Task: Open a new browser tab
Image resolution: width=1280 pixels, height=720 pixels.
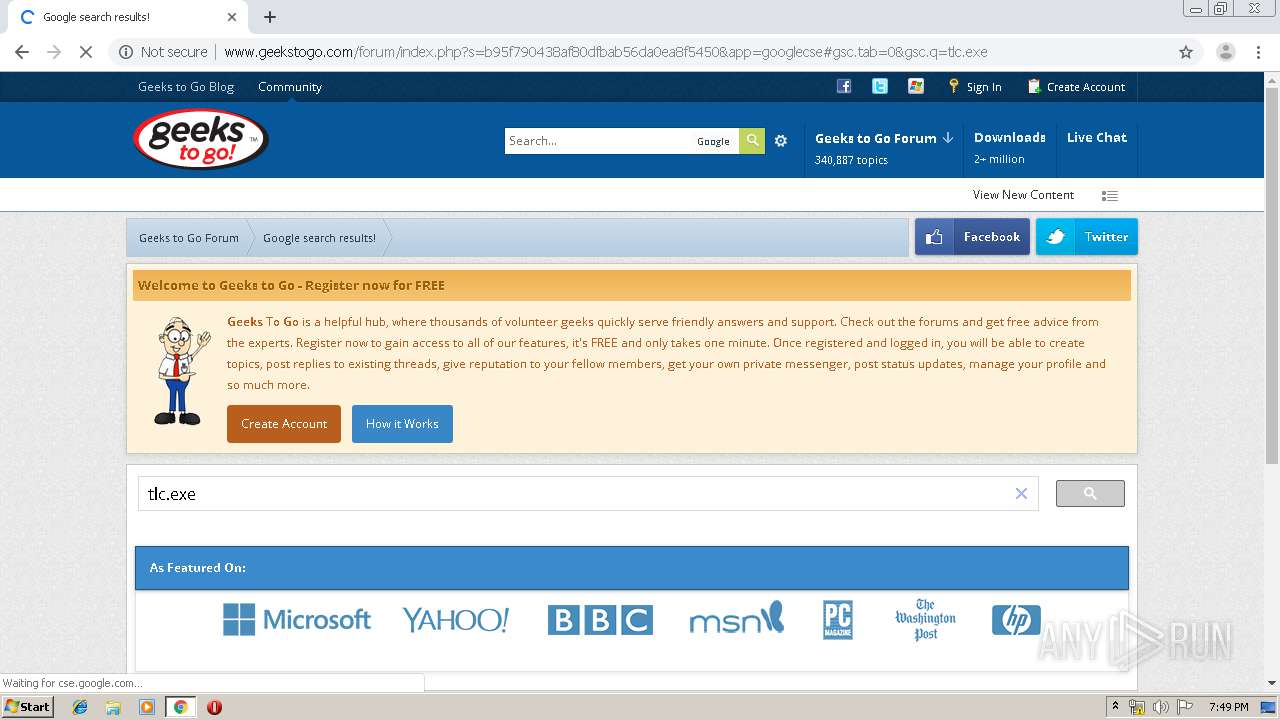Action: [270, 17]
